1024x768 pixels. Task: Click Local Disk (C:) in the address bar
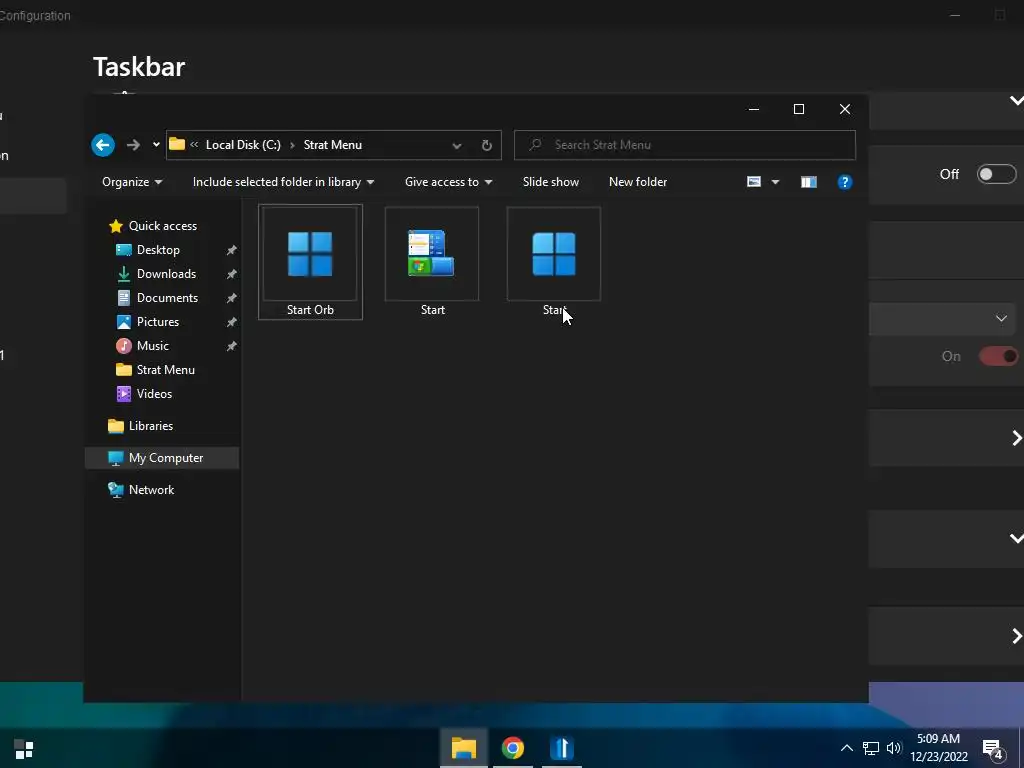coord(243,145)
